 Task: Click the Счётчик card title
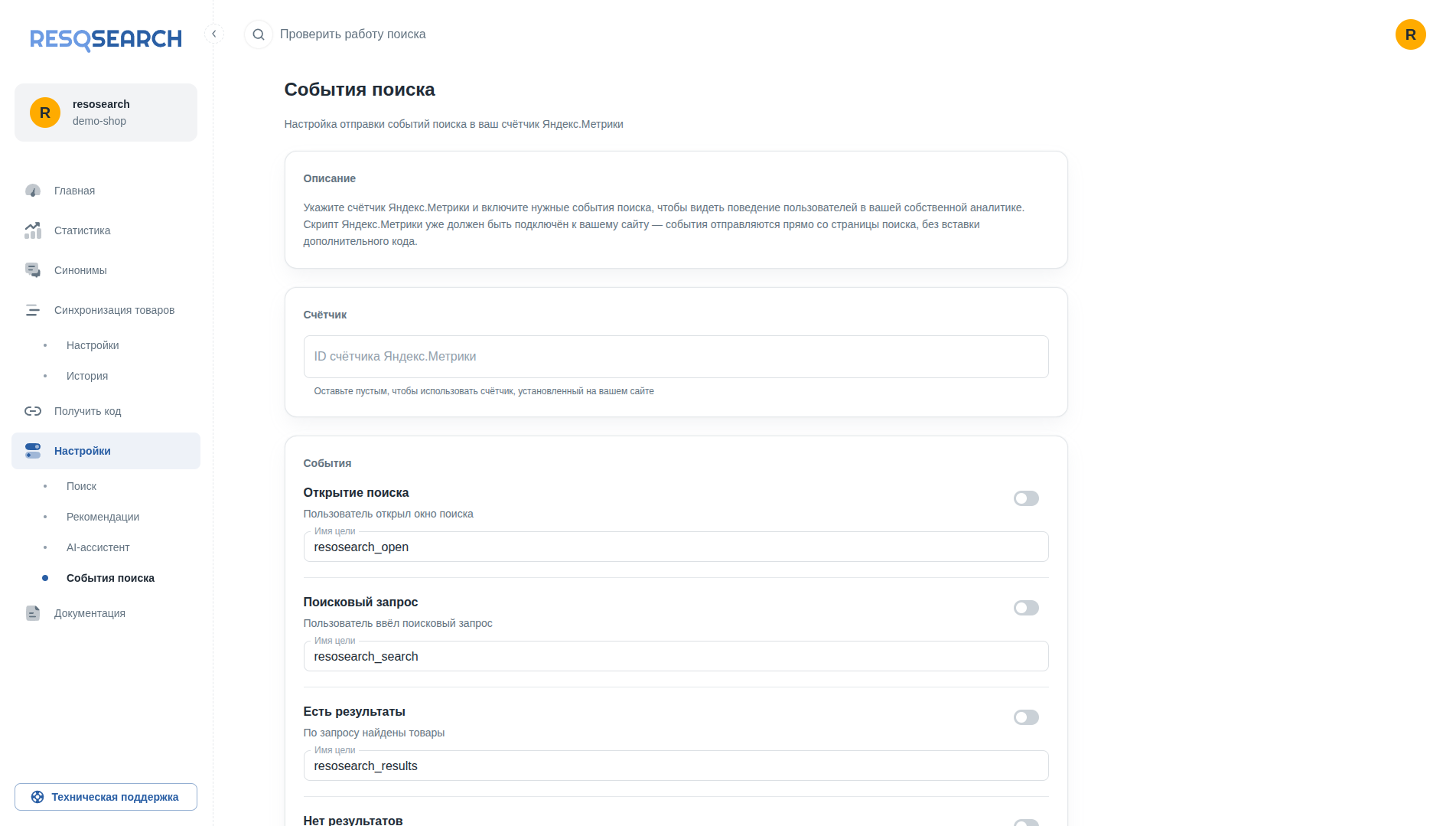click(x=325, y=315)
